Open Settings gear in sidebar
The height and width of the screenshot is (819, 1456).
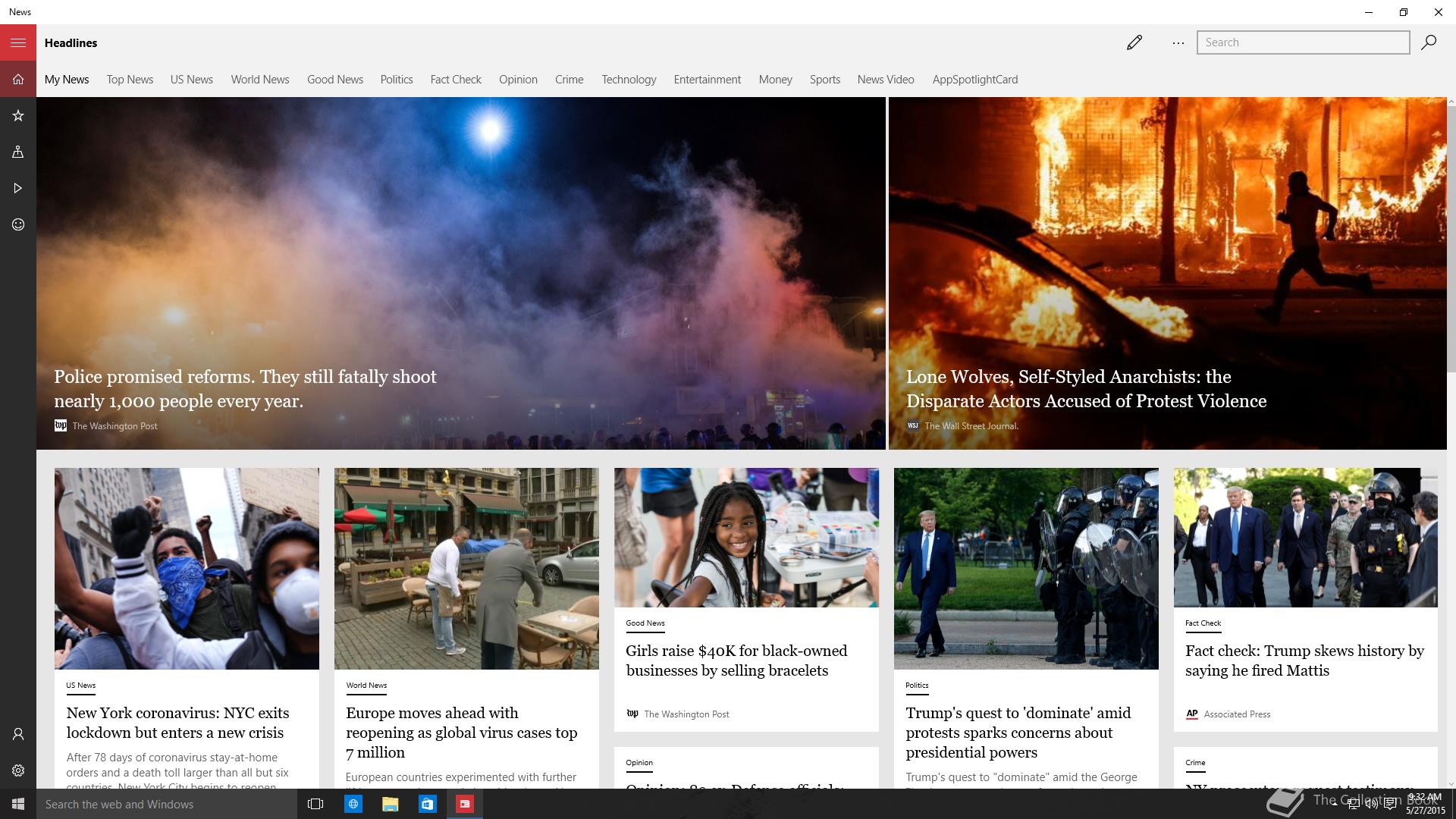pyautogui.click(x=18, y=770)
